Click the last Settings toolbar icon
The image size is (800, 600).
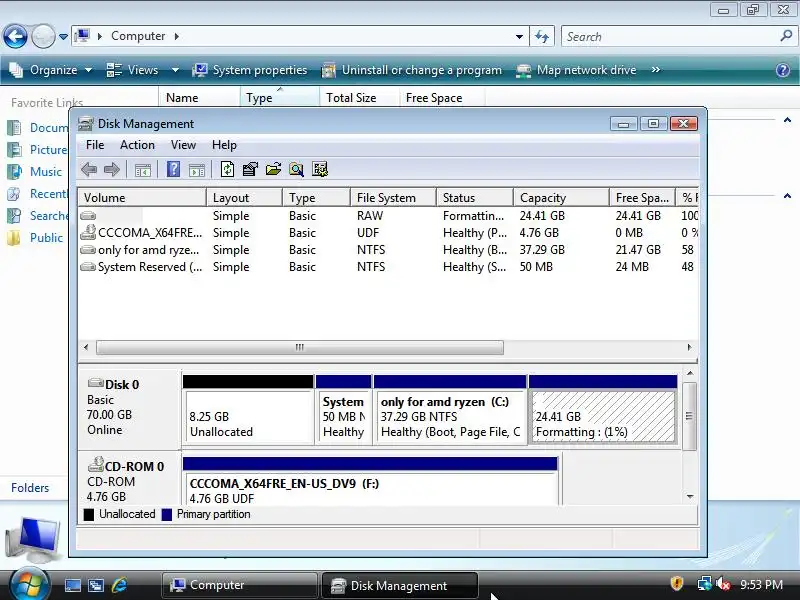320,169
